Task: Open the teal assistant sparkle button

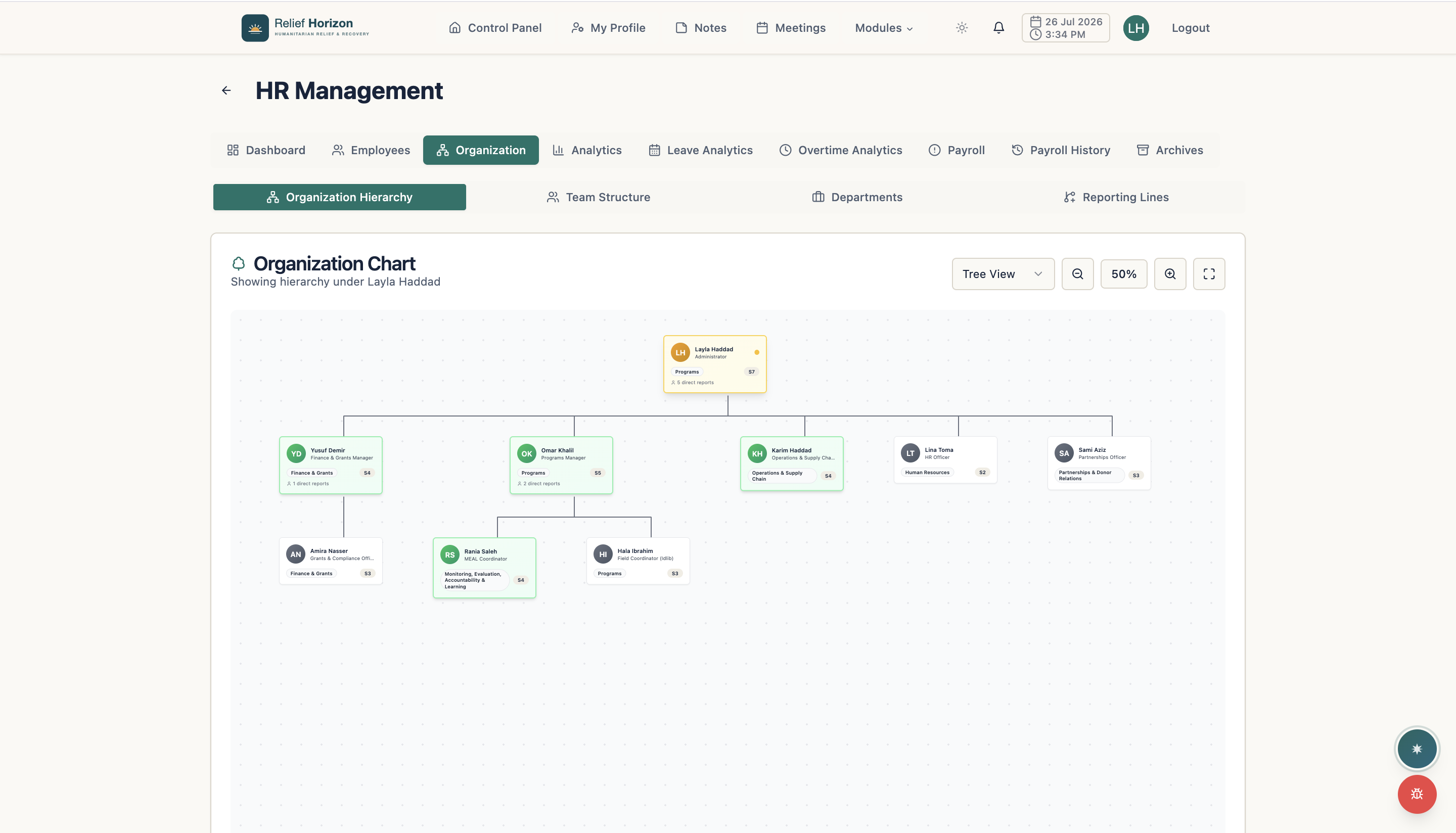Action: tap(1417, 748)
